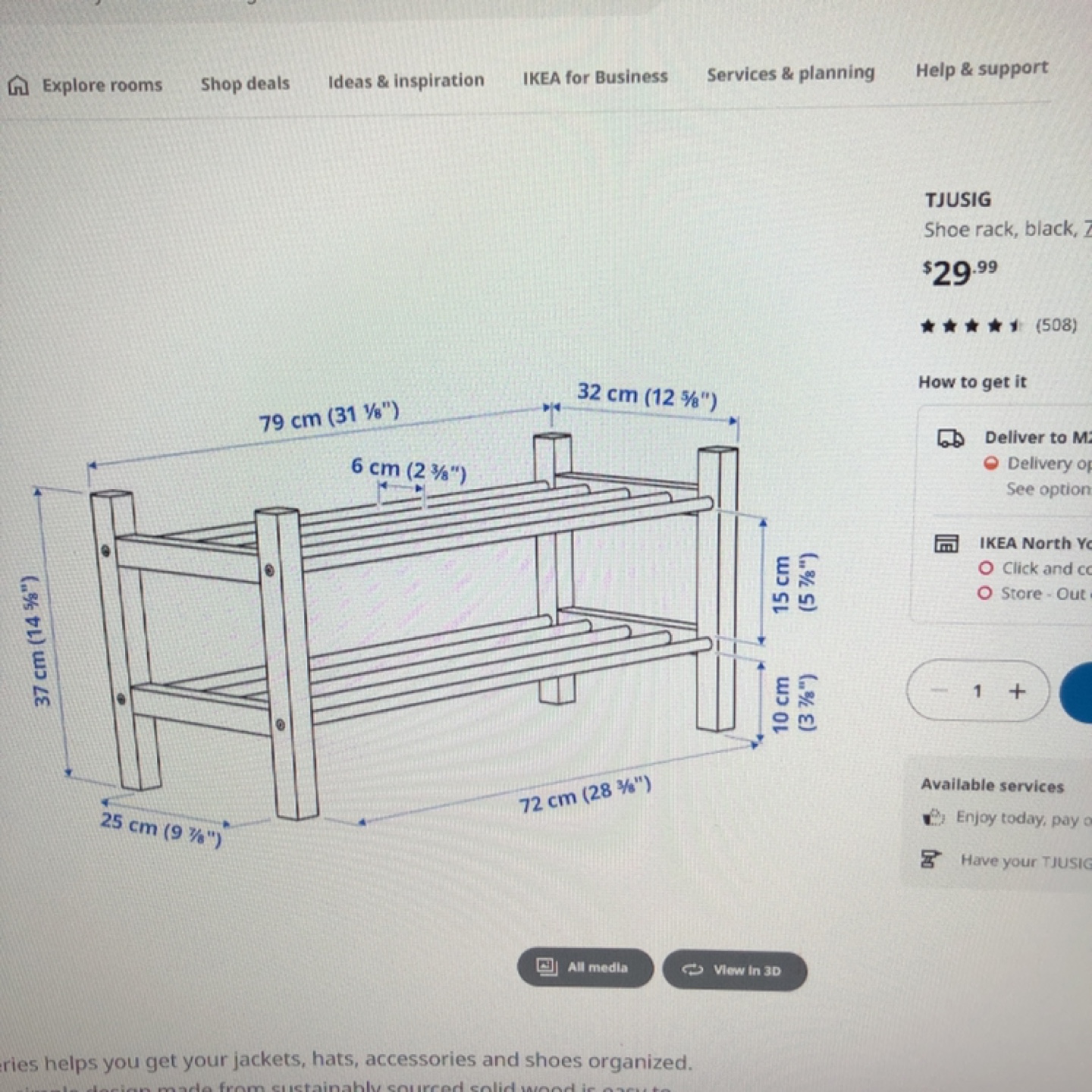Click the store icon next to IKEA North York
The image size is (1092, 1092).
coord(946,544)
